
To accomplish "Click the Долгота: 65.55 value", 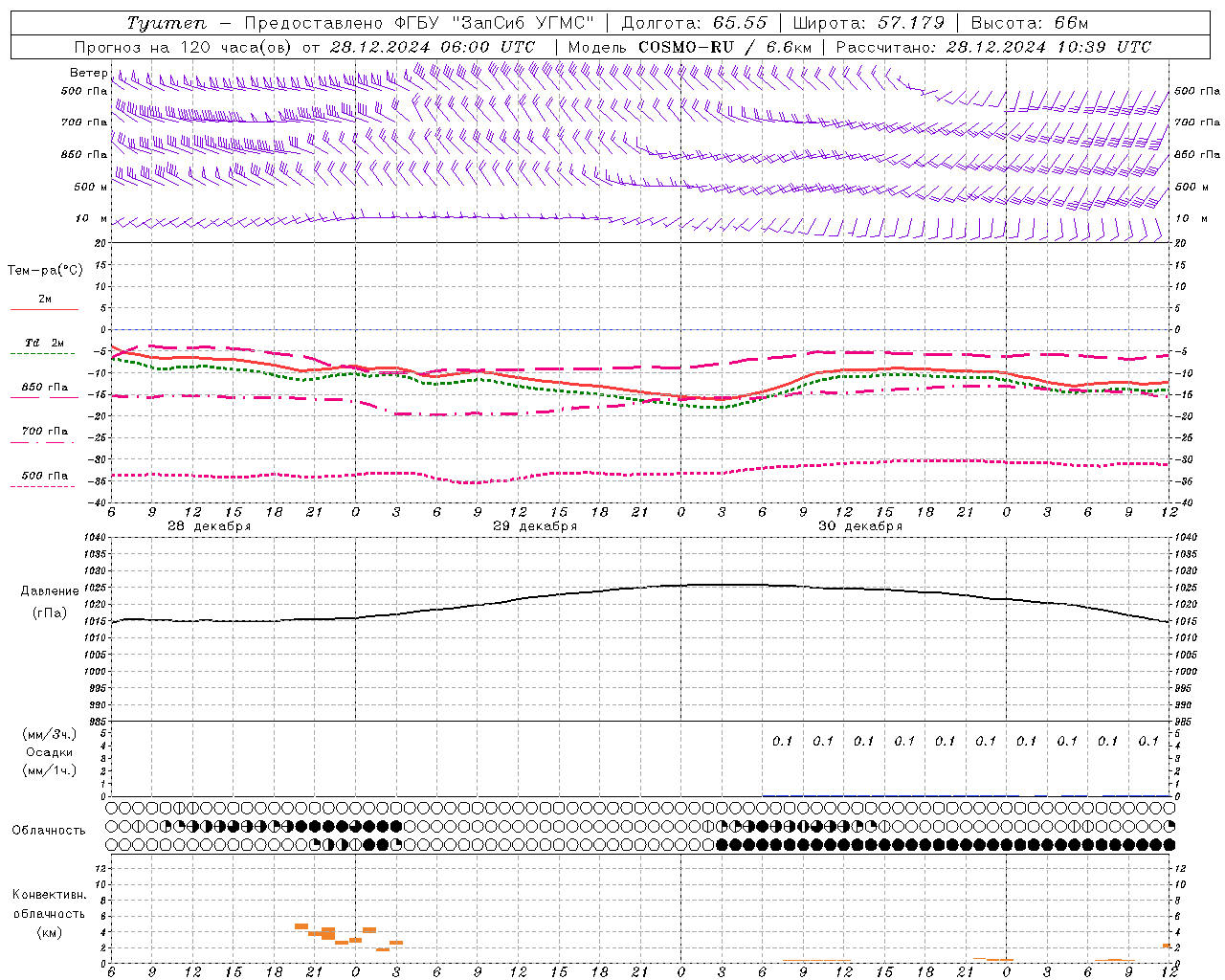I will pyautogui.click(x=694, y=23).
